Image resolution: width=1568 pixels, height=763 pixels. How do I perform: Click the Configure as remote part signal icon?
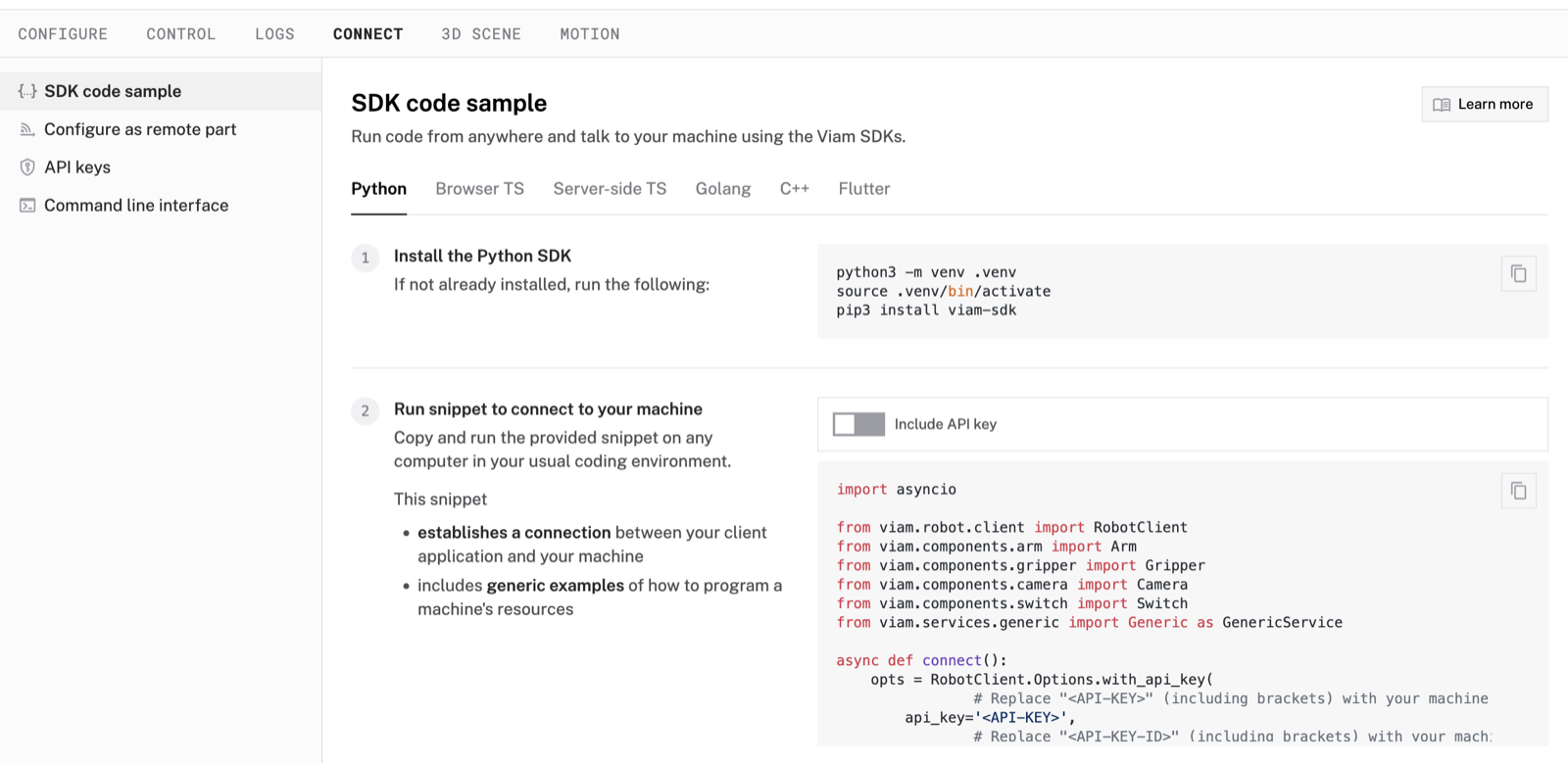pos(27,129)
